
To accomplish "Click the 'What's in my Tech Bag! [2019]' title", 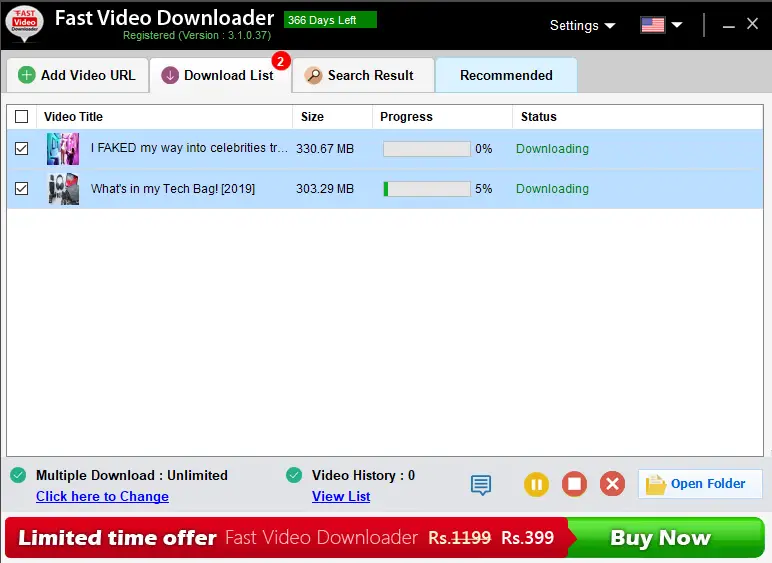I will (x=173, y=189).
